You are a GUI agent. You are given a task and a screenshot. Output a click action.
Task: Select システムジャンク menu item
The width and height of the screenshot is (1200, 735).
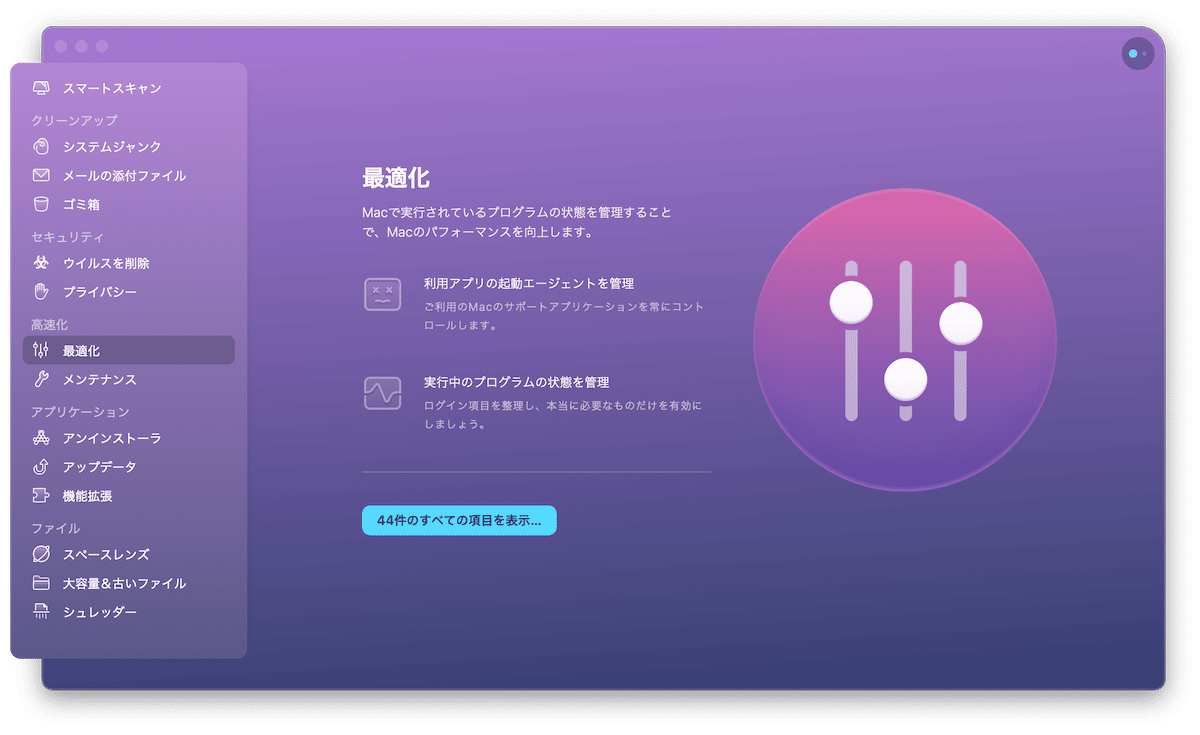coord(129,146)
